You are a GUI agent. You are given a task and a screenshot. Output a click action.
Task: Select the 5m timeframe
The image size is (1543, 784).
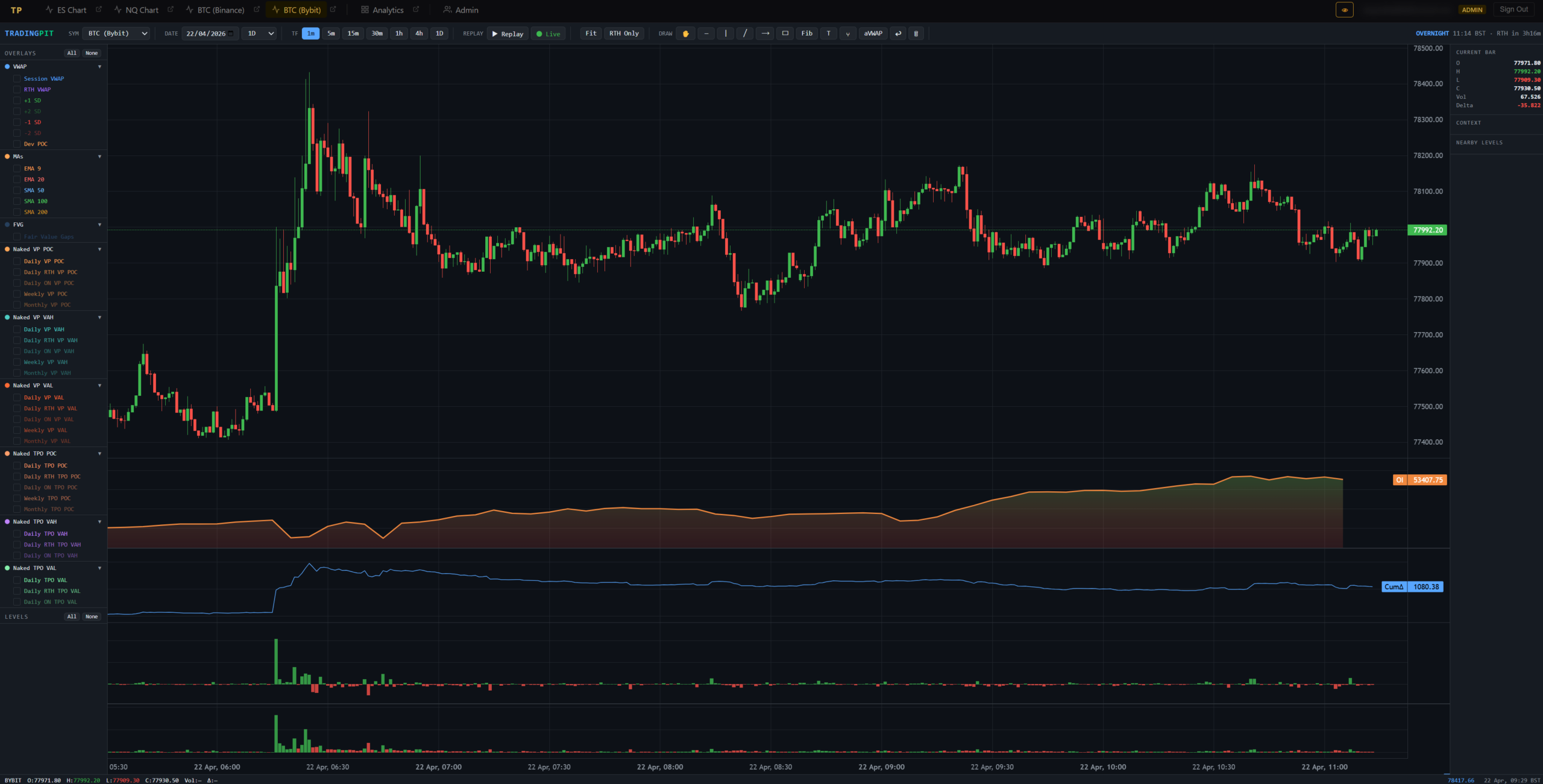click(331, 34)
